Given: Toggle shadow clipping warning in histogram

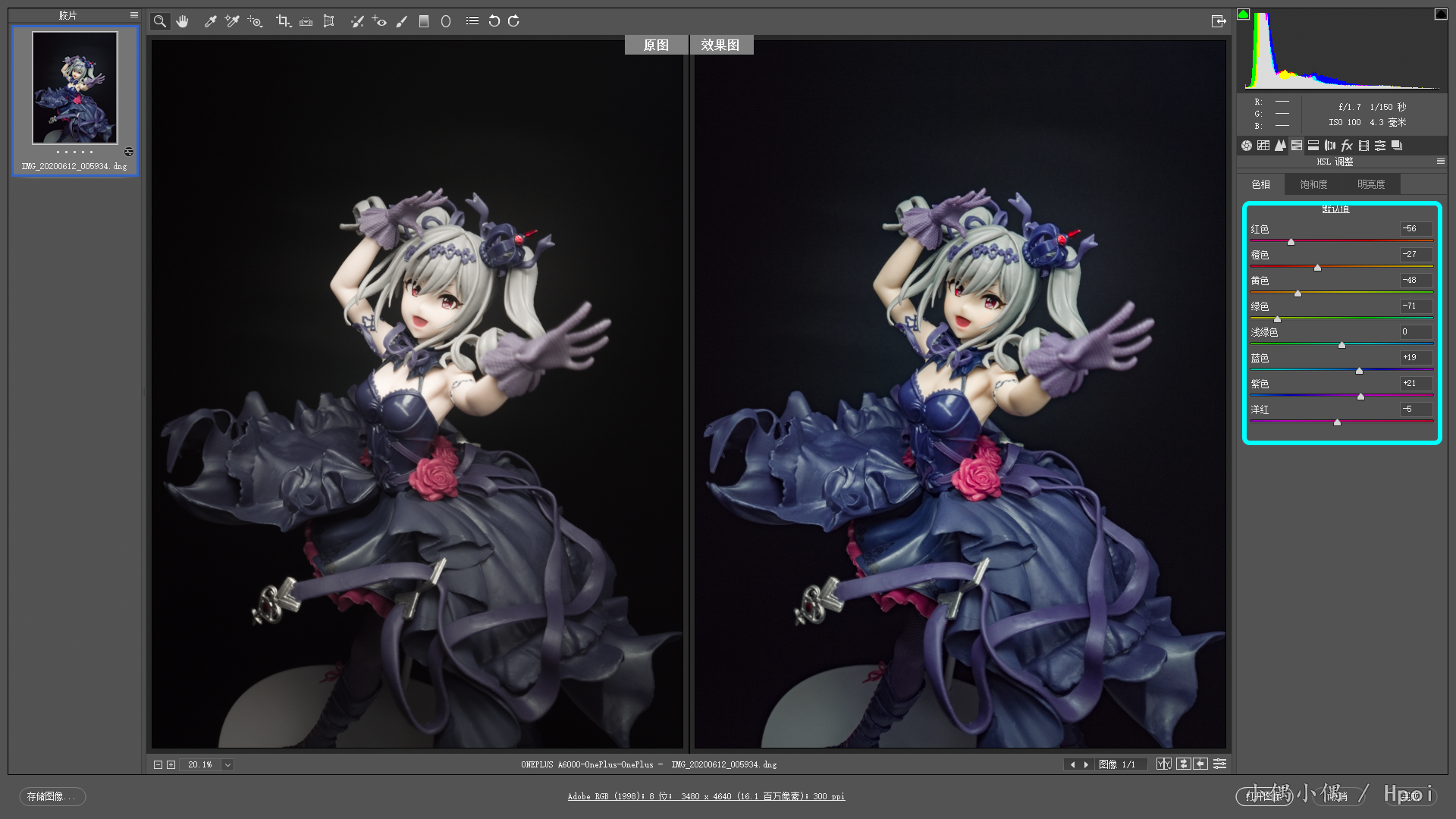Looking at the screenshot, I should tap(1244, 14).
